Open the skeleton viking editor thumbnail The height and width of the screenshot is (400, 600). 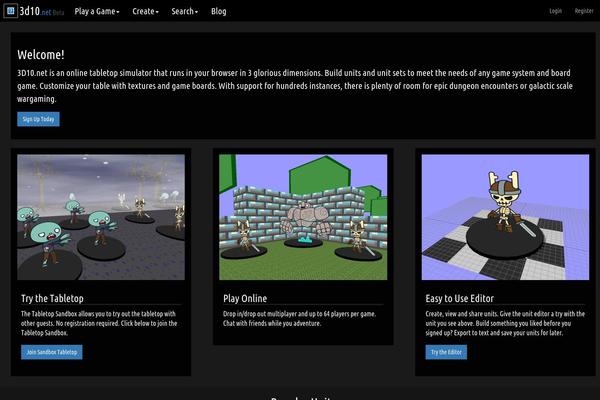[x=505, y=217]
